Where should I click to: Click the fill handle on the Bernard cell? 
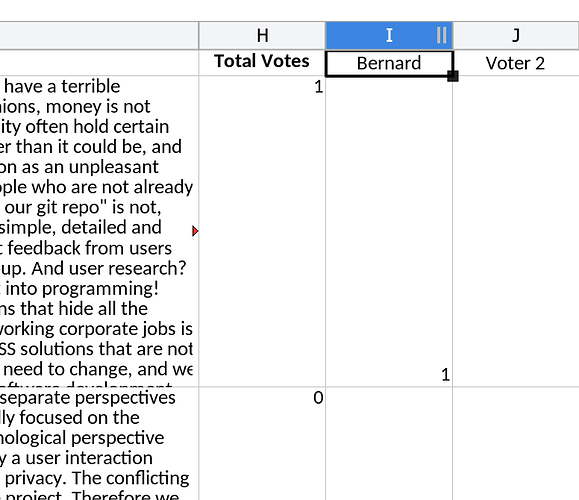pyautogui.click(x=453, y=76)
